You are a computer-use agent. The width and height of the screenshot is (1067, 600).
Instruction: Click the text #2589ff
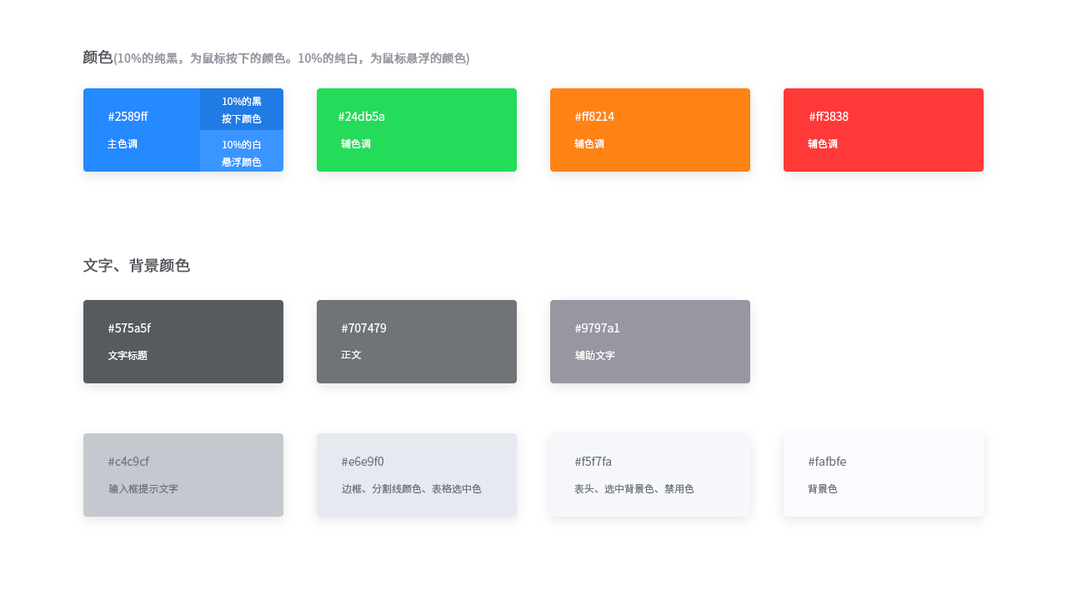[128, 116]
